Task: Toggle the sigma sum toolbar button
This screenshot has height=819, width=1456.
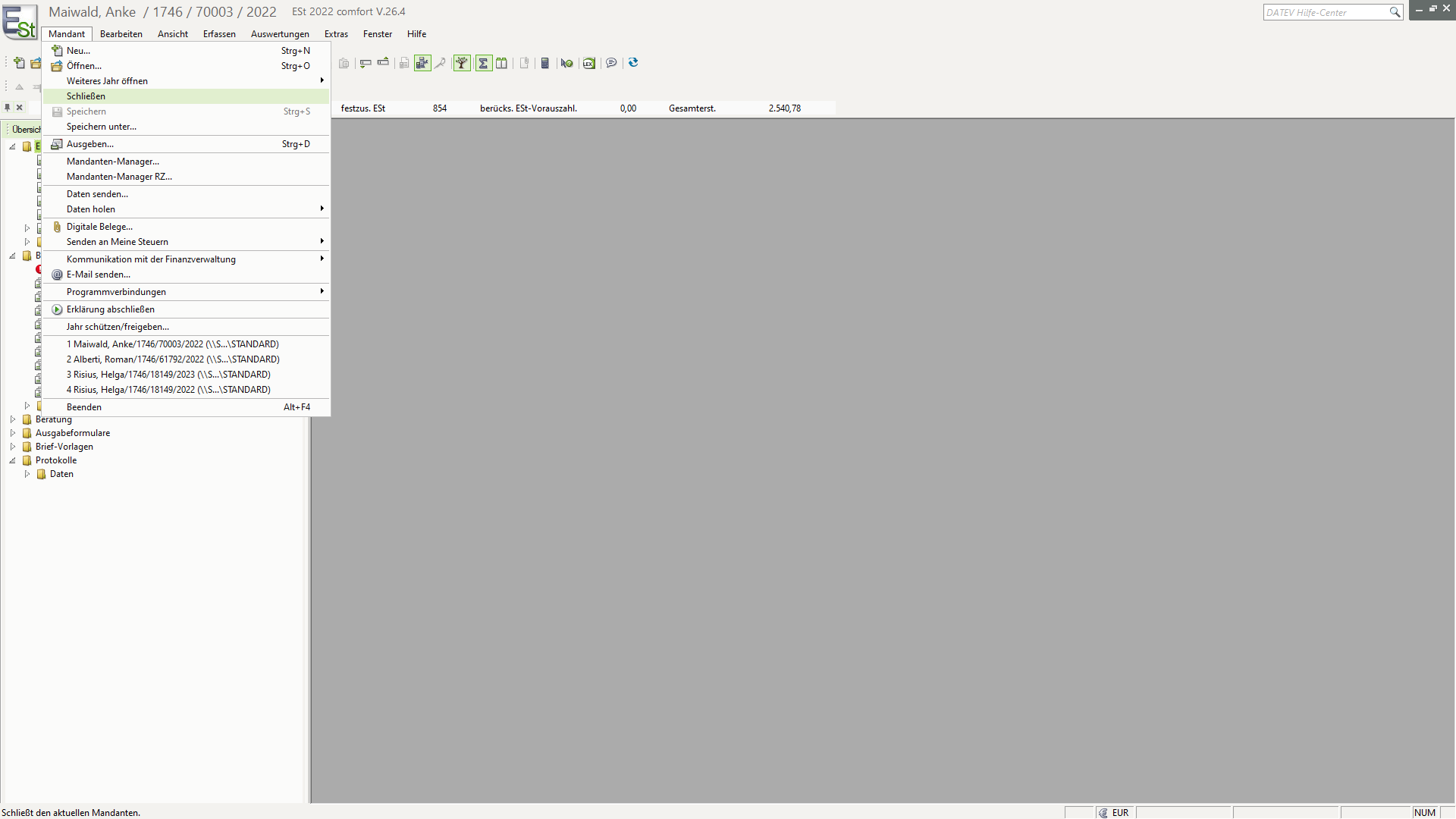Action: [x=483, y=63]
